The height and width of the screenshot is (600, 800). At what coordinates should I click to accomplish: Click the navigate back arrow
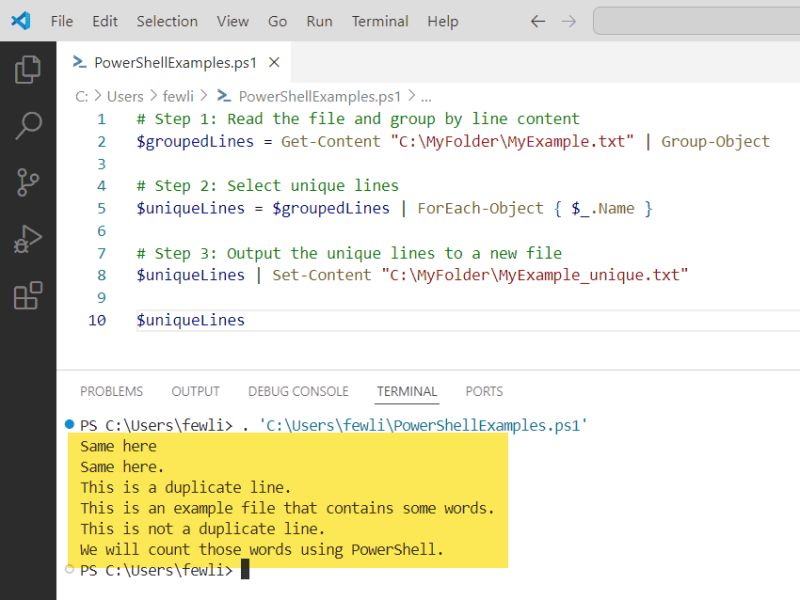pos(537,21)
